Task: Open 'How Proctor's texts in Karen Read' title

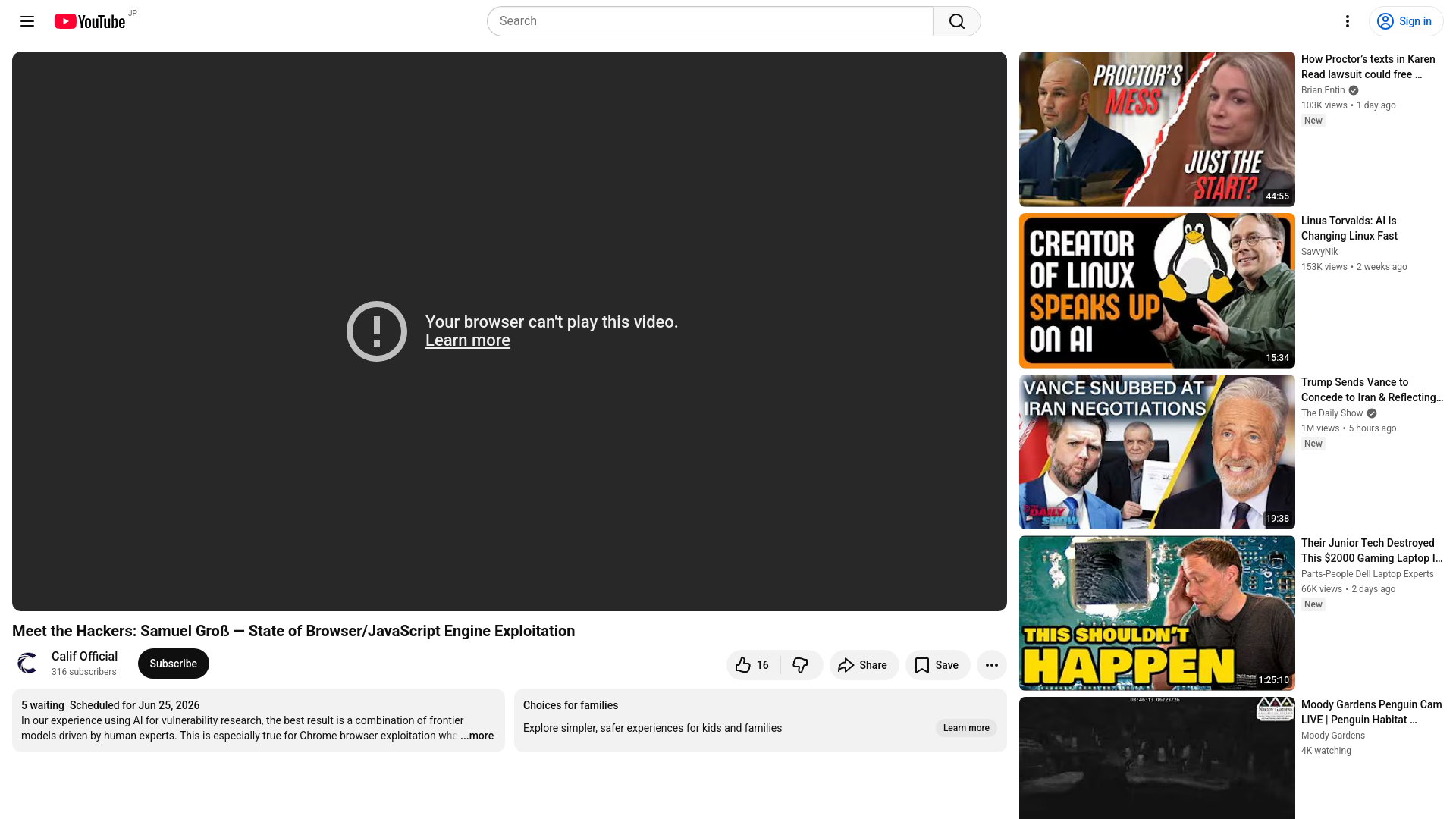Action: pos(1369,67)
